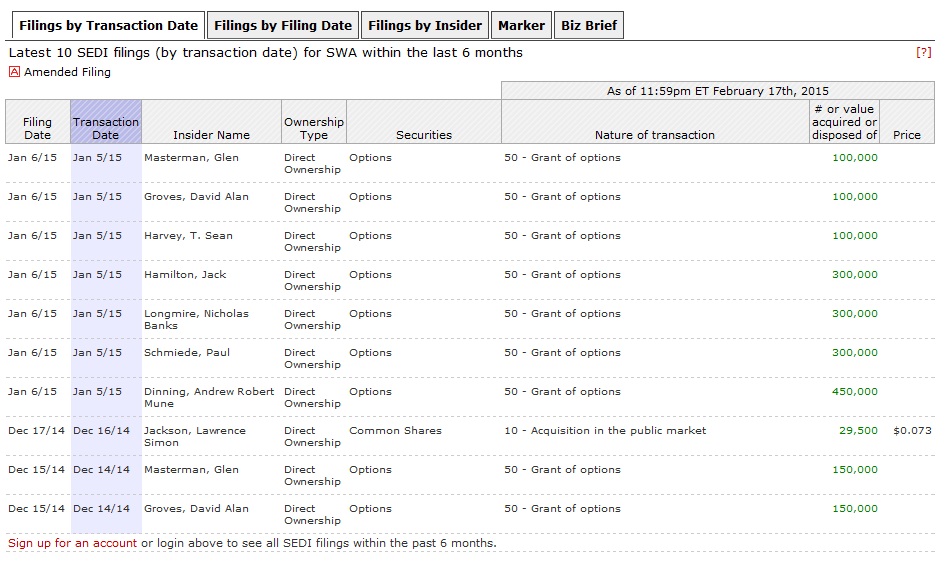Click insider name Dinning, Andrew Robert Mune
Viewport: 951px width, 563px height.
[208, 397]
